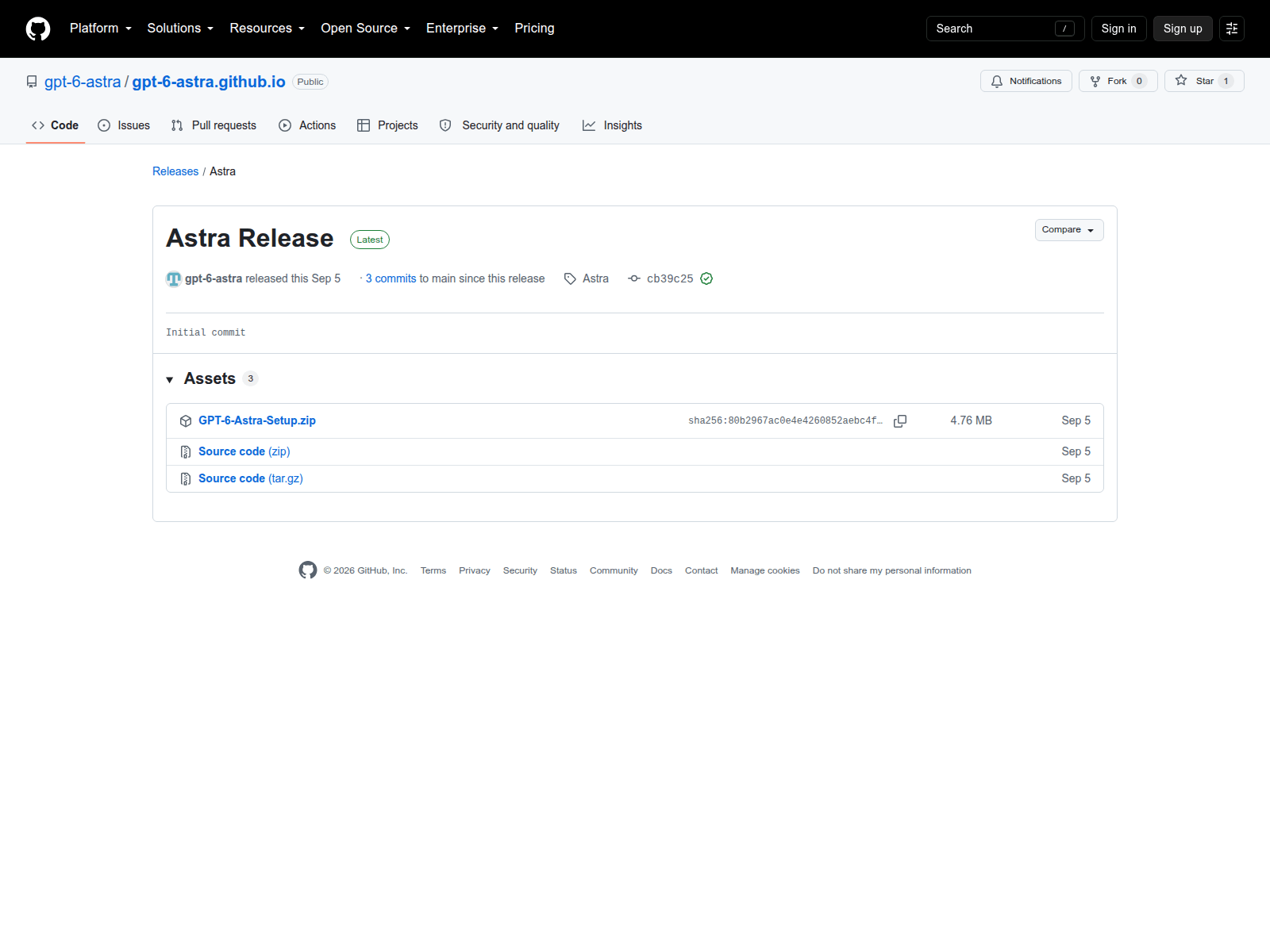
Task: Open the Pricing page
Action: click(x=534, y=29)
